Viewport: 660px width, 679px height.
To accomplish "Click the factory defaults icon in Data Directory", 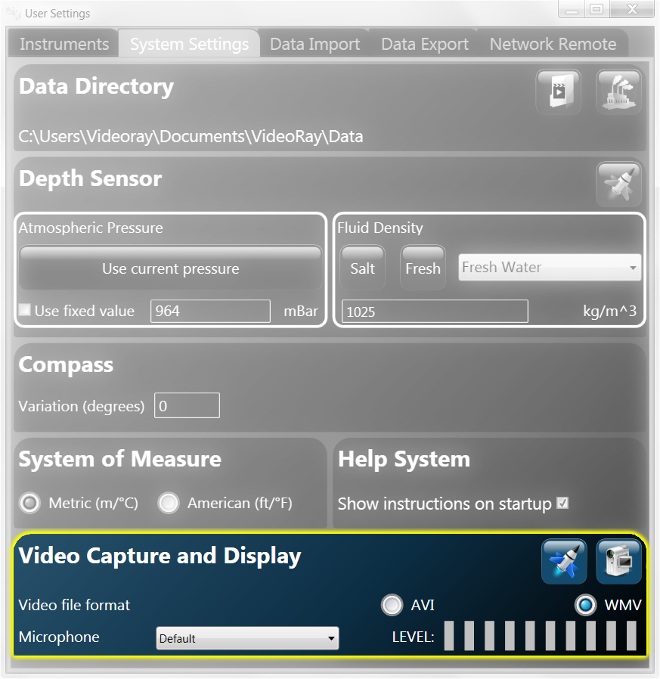I will (x=618, y=92).
